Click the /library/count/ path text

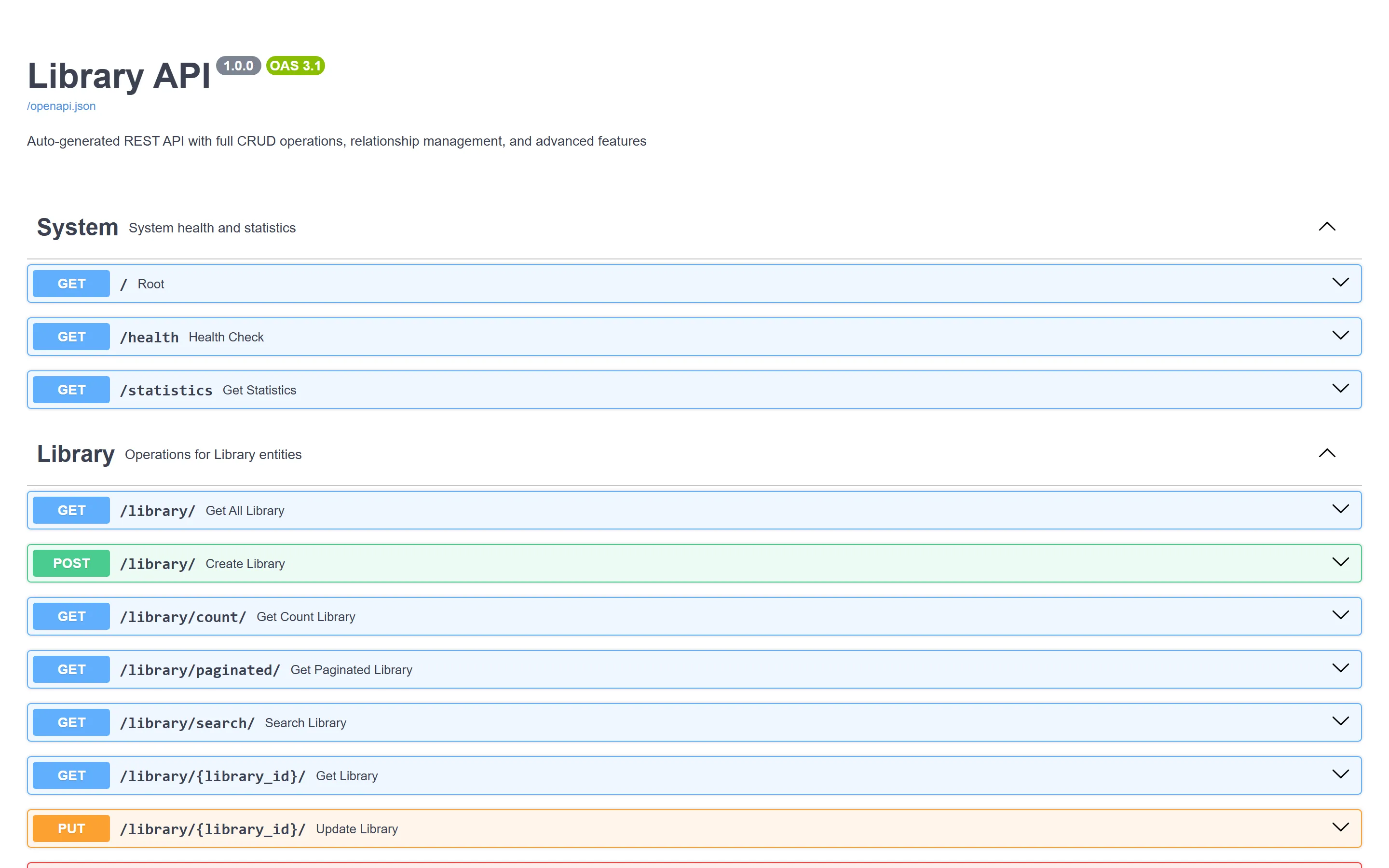tap(183, 617)
